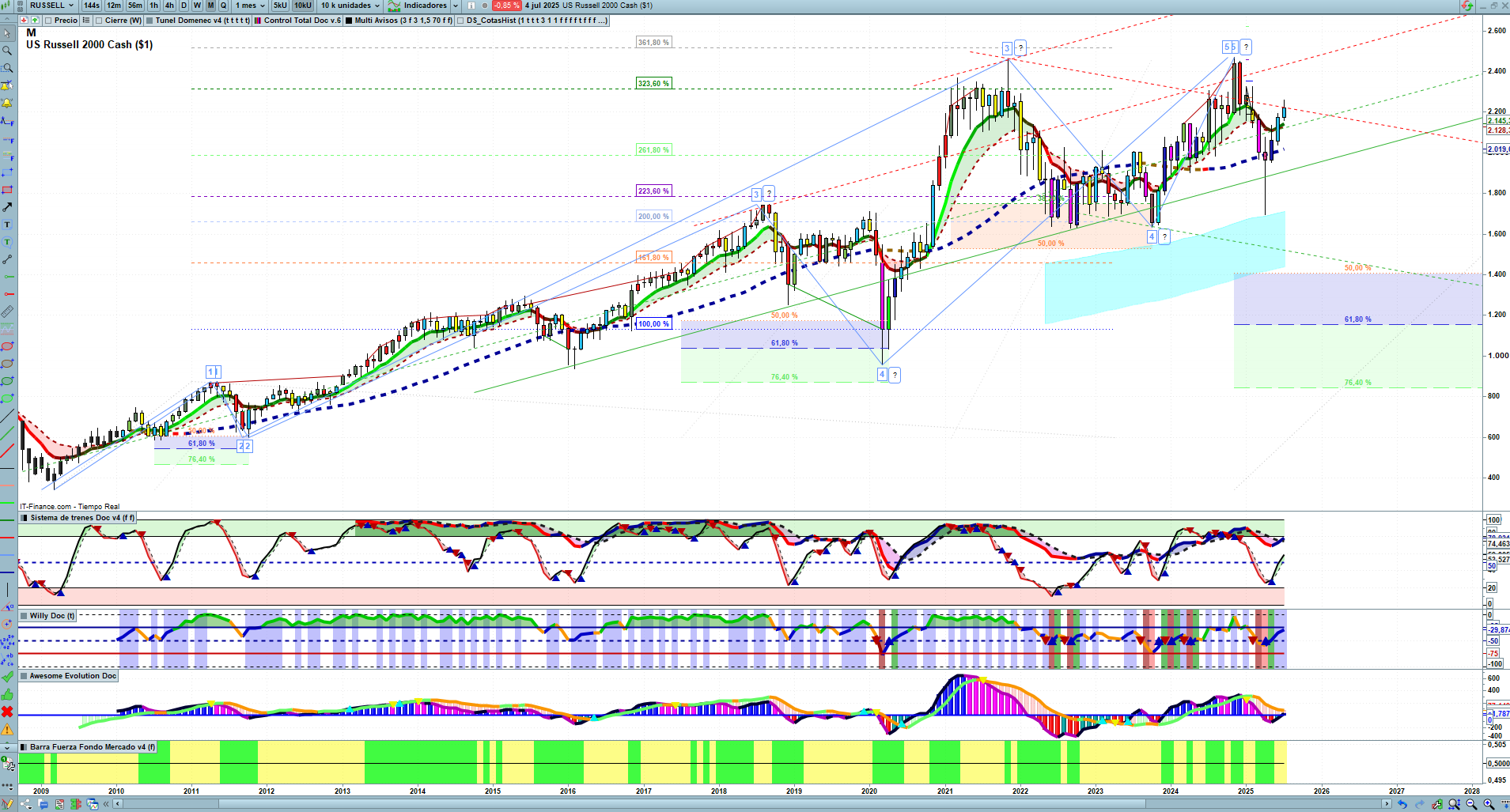Open the yellow alert bell tool
This screenshot has height=812, width=1510.
(7, 103)
